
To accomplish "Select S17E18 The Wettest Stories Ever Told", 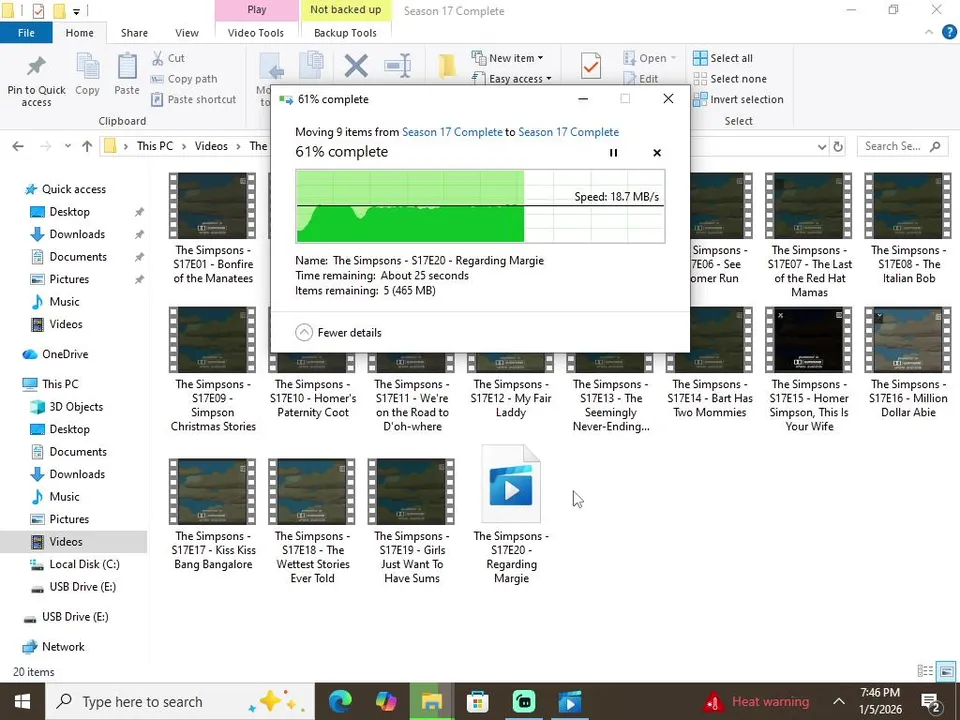I will (312, 522).
